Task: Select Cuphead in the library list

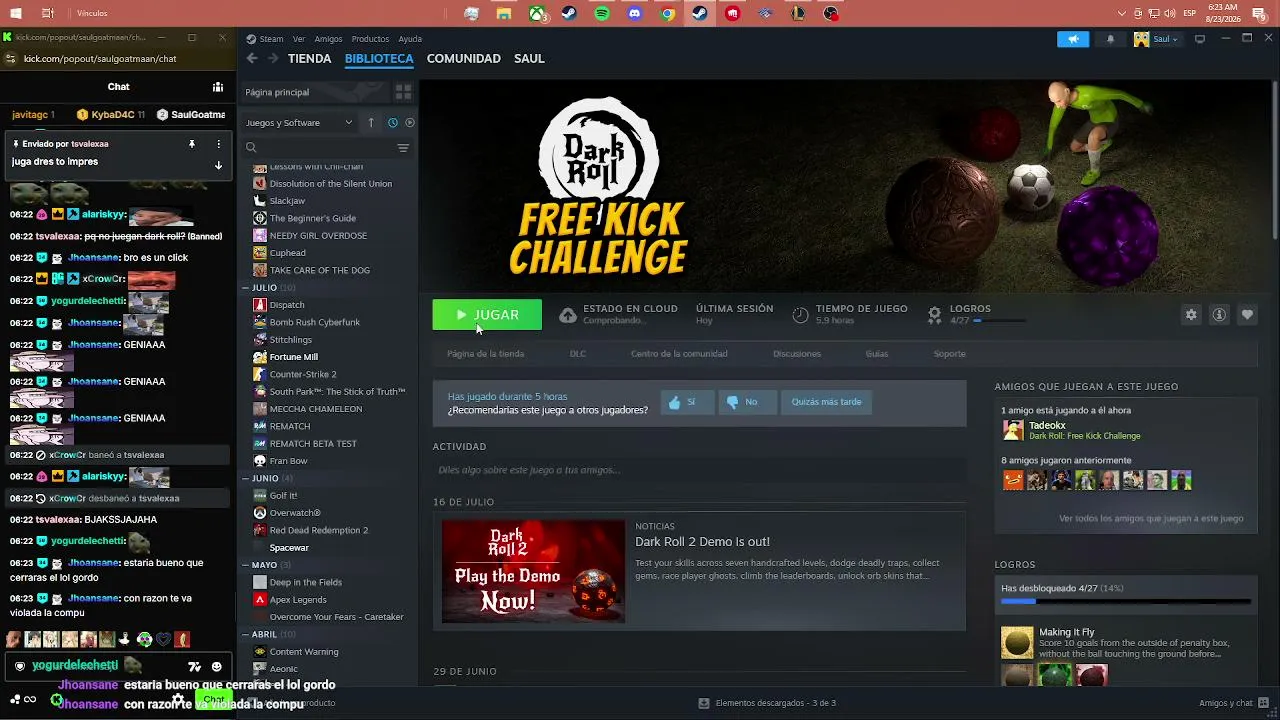Action: [x=287, y=253]
